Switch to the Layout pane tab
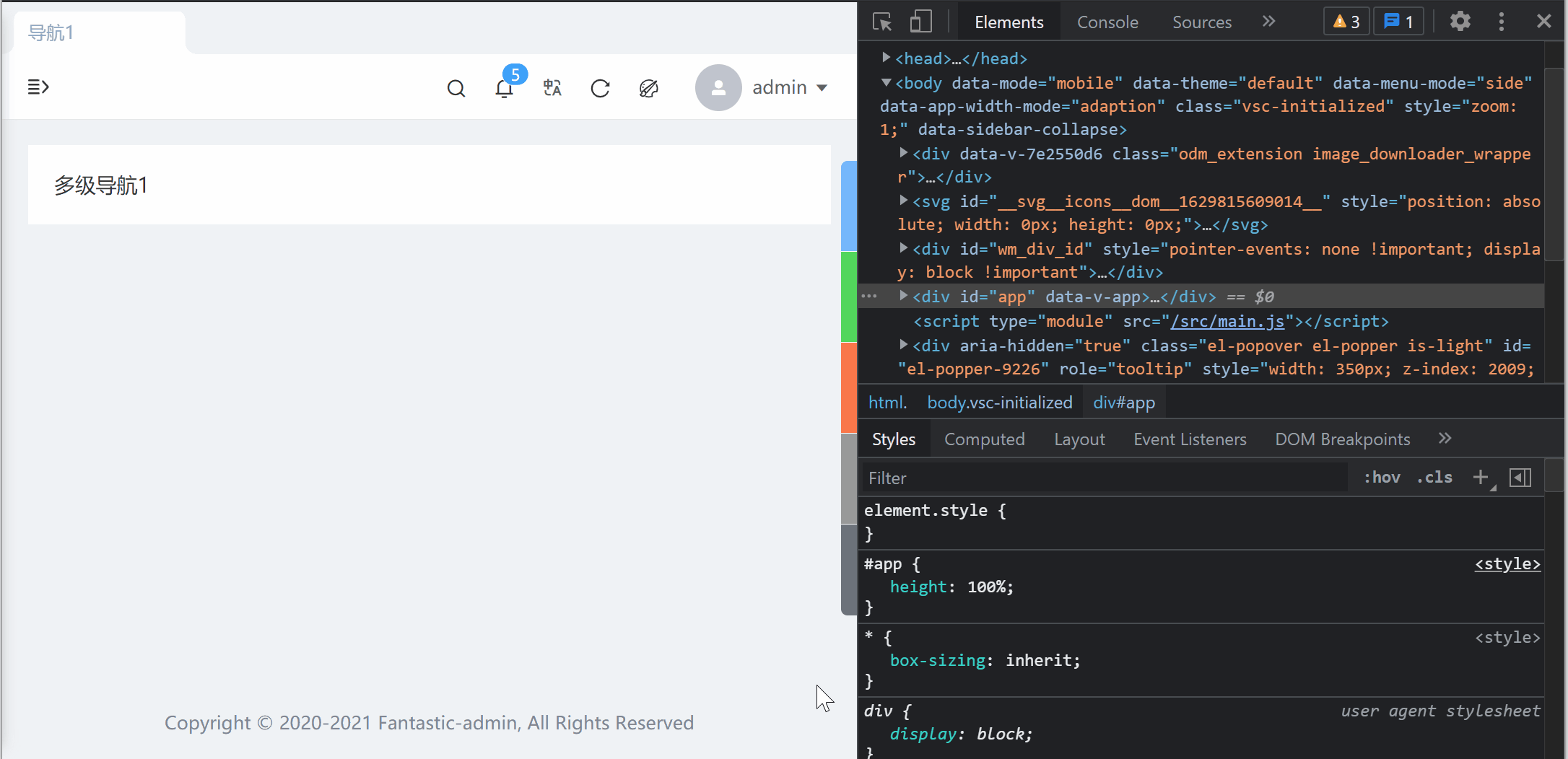The image size is (1568, 759). click(x=1079, y=439)
